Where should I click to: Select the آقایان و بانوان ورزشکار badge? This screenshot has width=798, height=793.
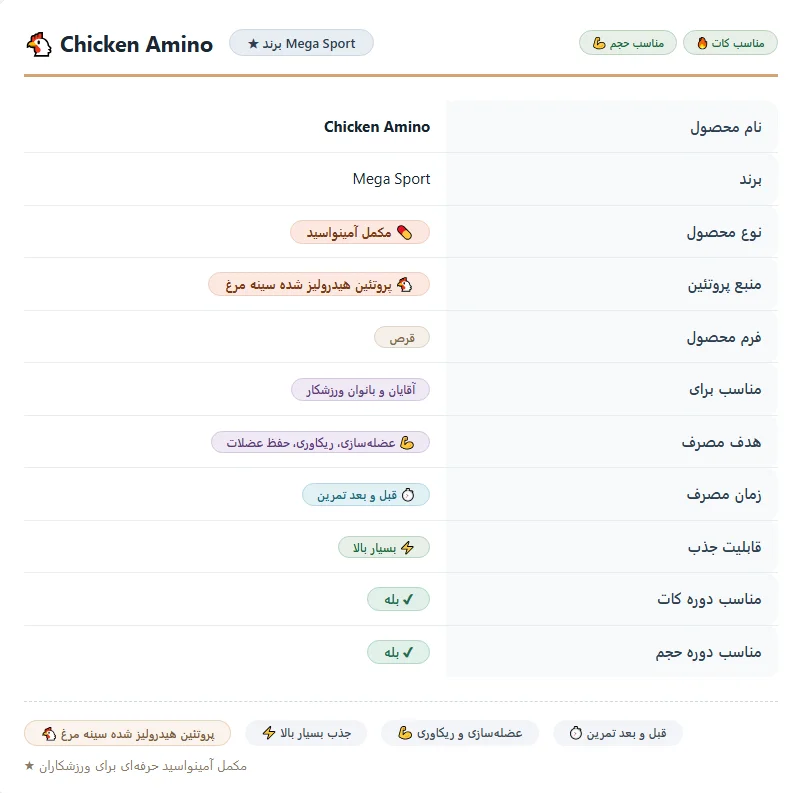(360, 390)
